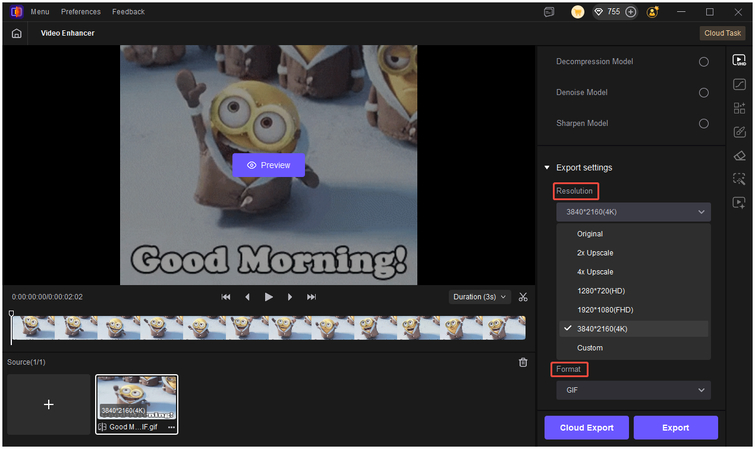Open the video-plus sidebar tool
The height and width of the screenshot is (449, 755).
click(x=739, y=203)
